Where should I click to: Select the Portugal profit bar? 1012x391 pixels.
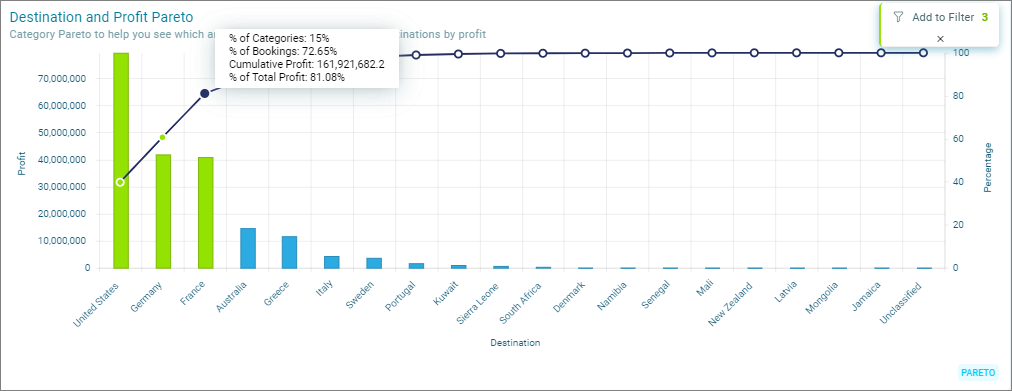(x=416, y=266)
